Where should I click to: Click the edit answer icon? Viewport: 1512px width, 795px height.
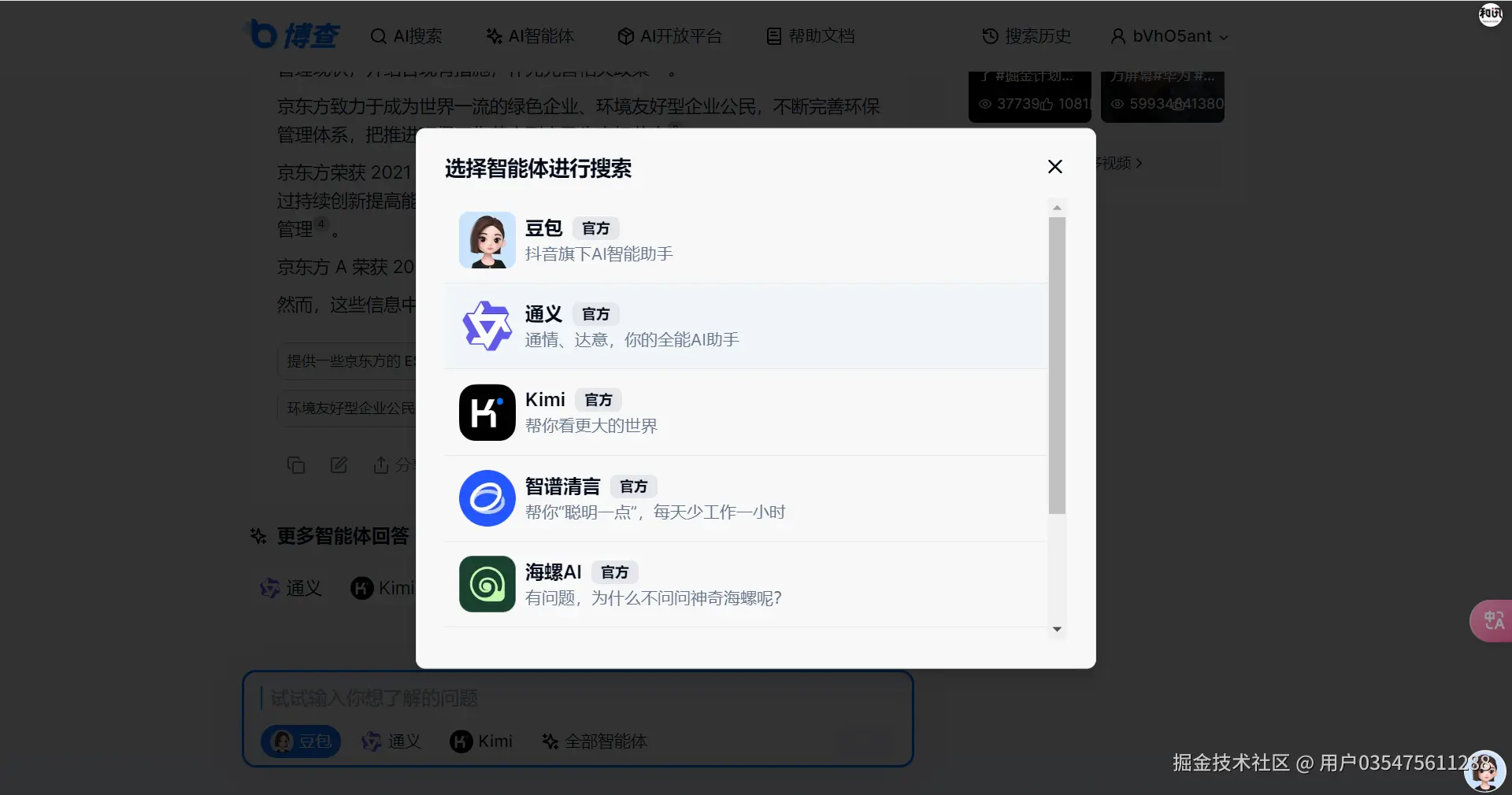point(339,465)
